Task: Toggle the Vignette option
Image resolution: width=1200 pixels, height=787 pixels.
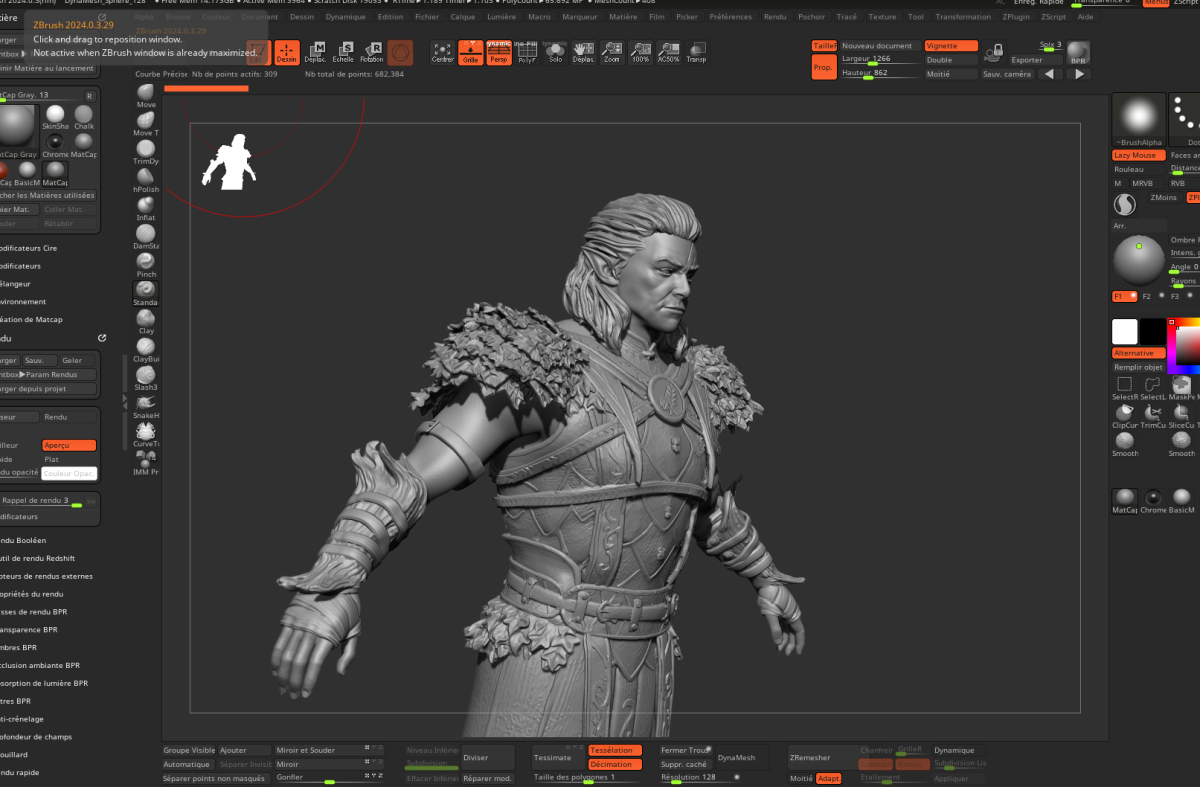Action: [x=951, y=46]
